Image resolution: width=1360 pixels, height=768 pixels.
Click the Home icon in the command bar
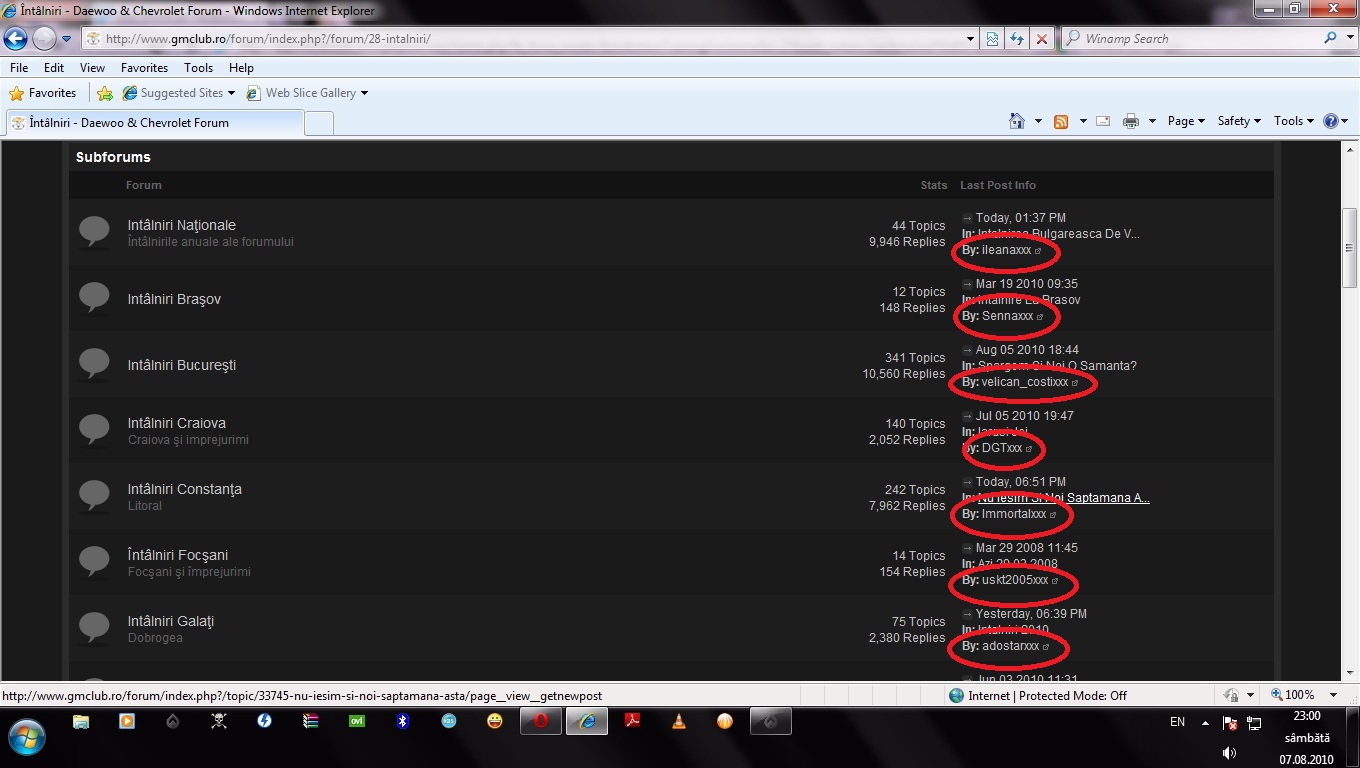pyautogui.click(x=1017, y=121)
